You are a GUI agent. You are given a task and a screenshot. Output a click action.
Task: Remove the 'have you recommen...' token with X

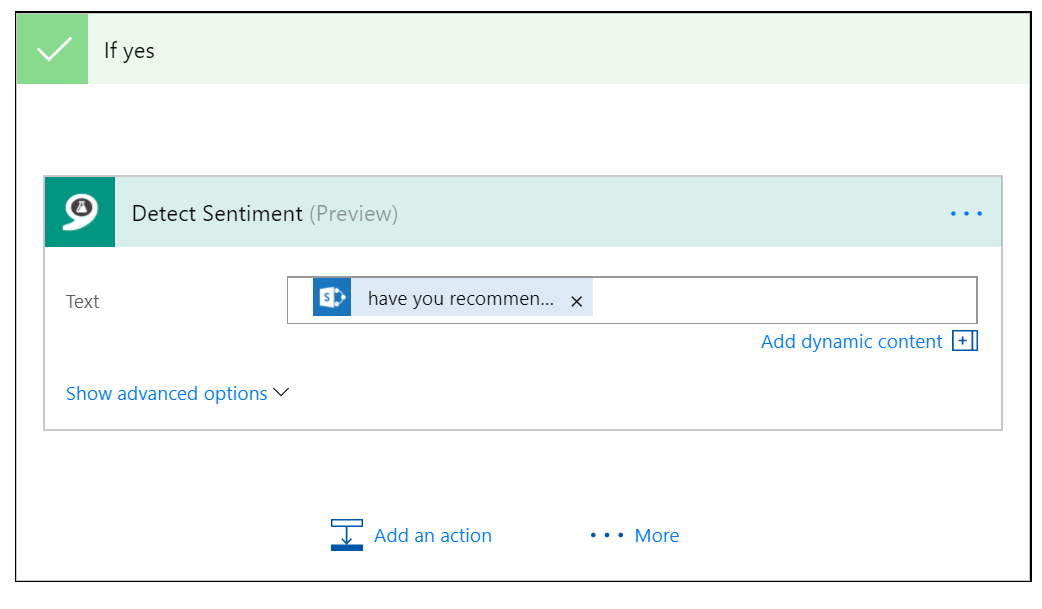click(x=576, y=300)
